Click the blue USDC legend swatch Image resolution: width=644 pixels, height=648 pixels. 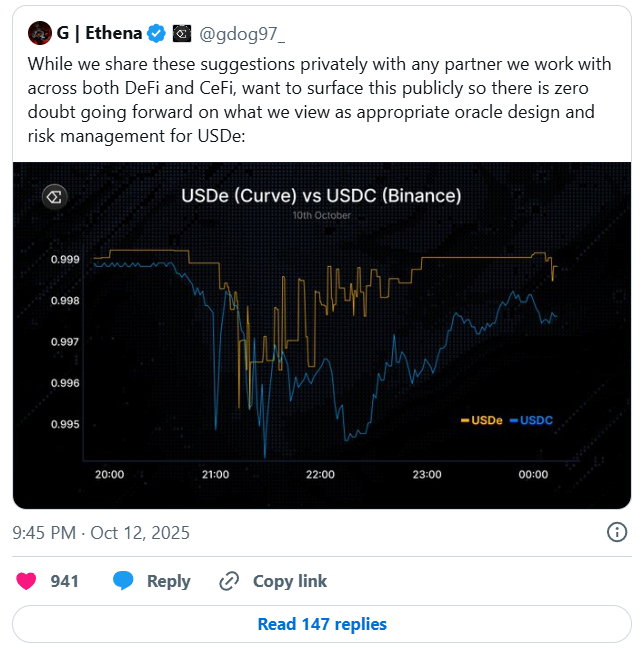513,421
